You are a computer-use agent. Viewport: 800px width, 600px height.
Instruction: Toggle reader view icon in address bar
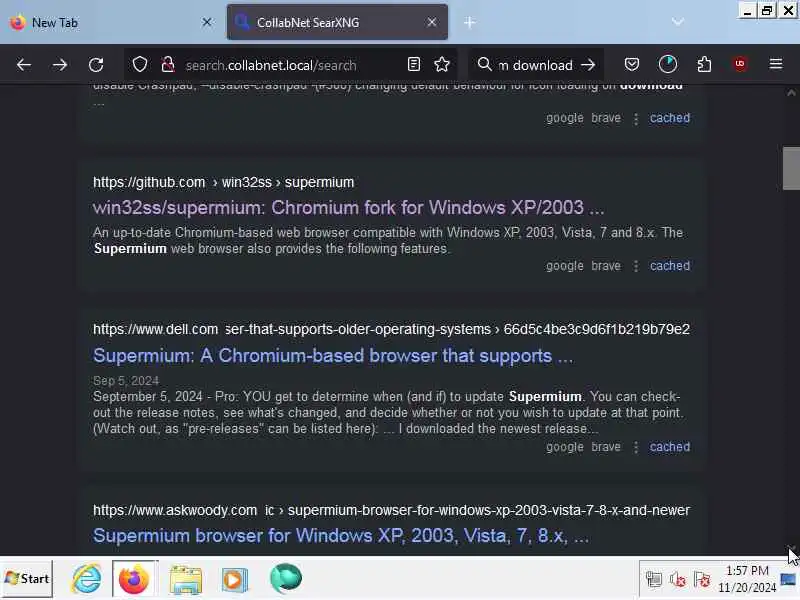414,64
